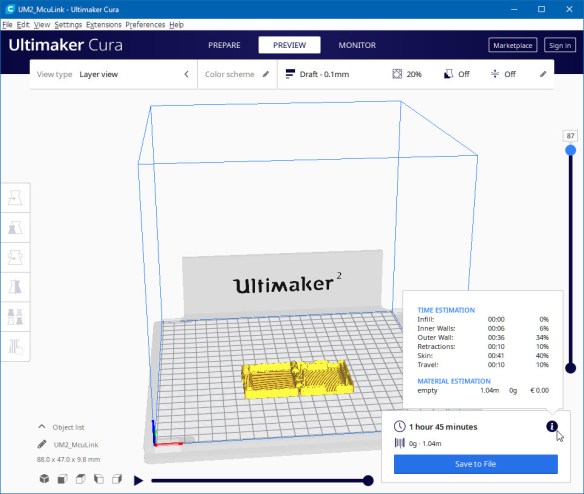Screen dimensions: 584x494
Task: Open the Help menu
Action: [x=176, y=25]
